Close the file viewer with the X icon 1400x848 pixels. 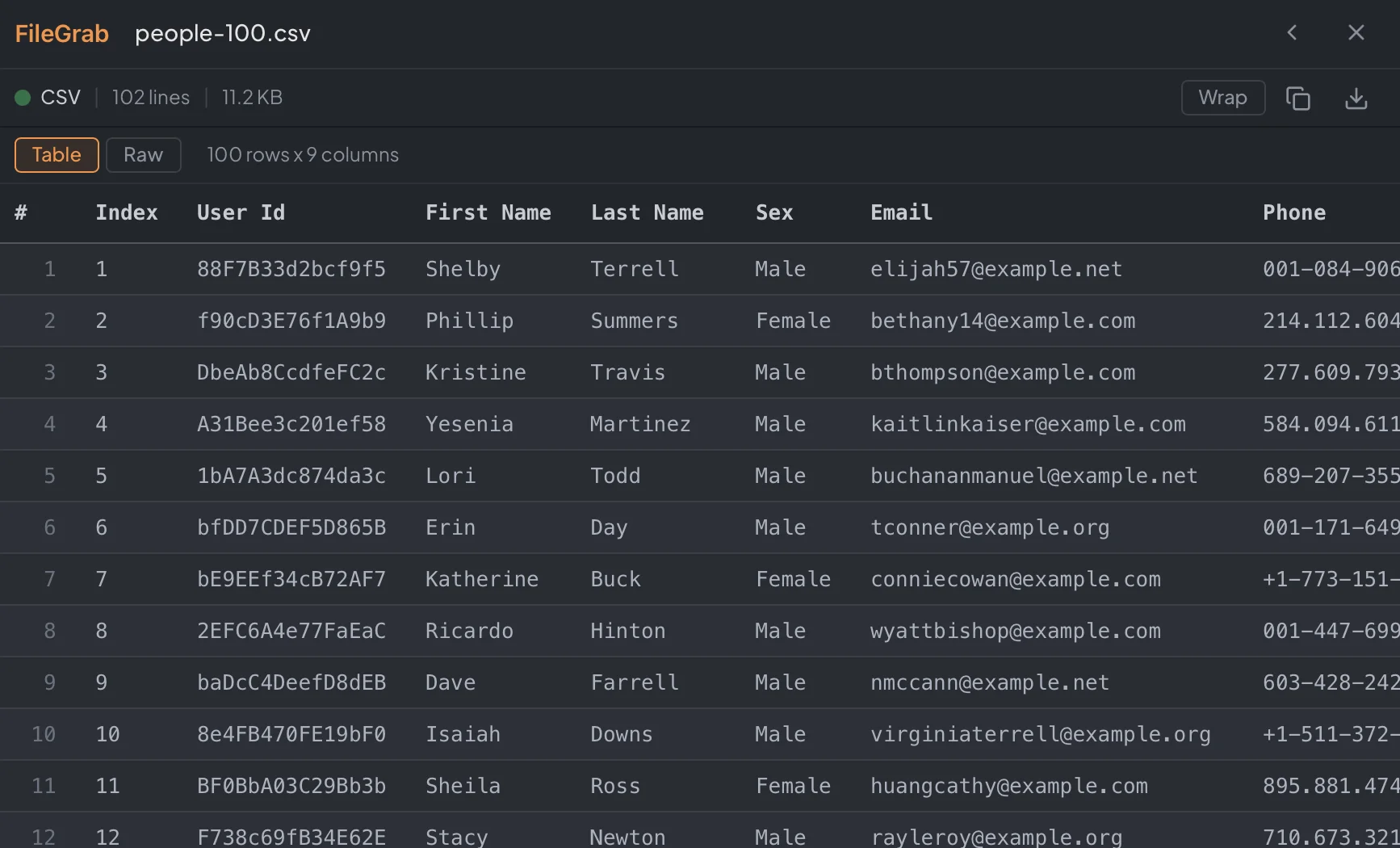coord(1356,33)
